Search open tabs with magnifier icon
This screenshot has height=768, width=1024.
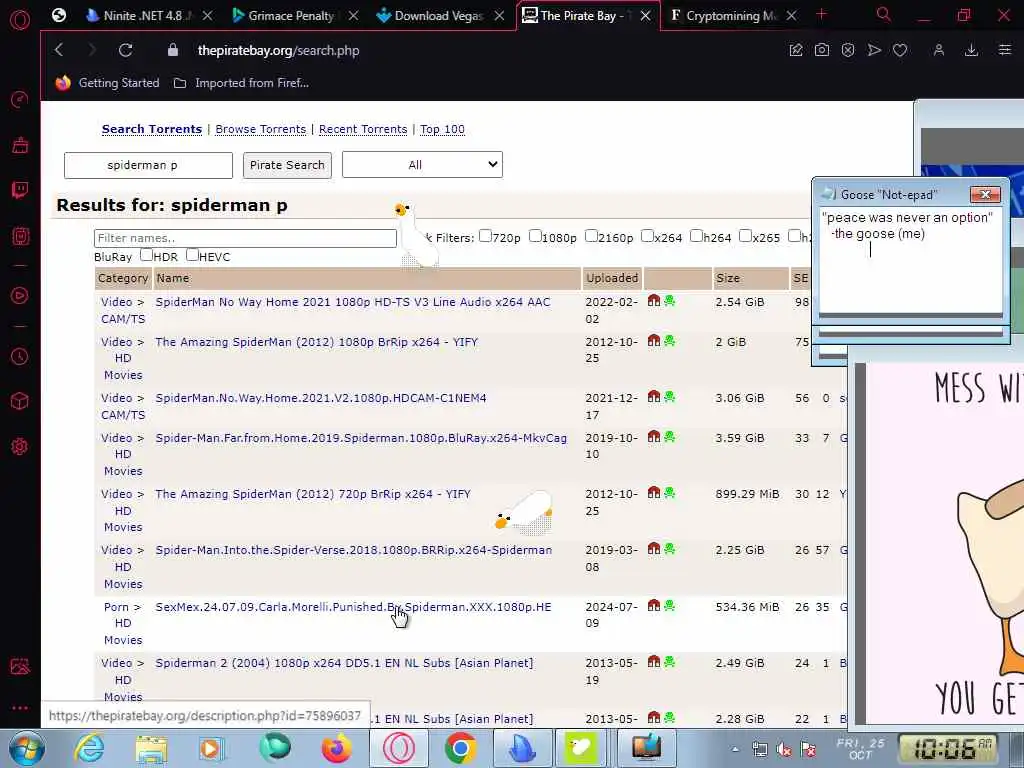(883, 14)
